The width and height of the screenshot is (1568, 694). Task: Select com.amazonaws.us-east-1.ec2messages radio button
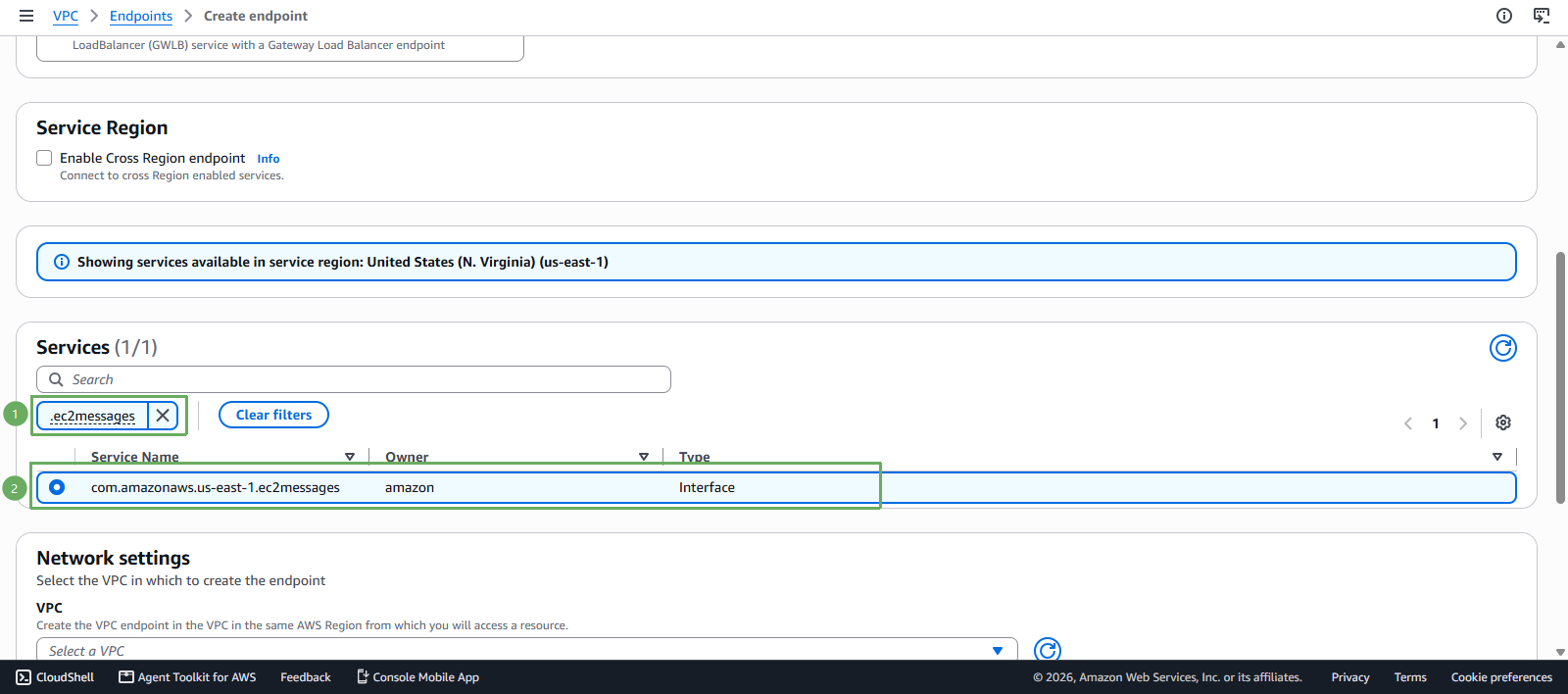pos(57,487)
